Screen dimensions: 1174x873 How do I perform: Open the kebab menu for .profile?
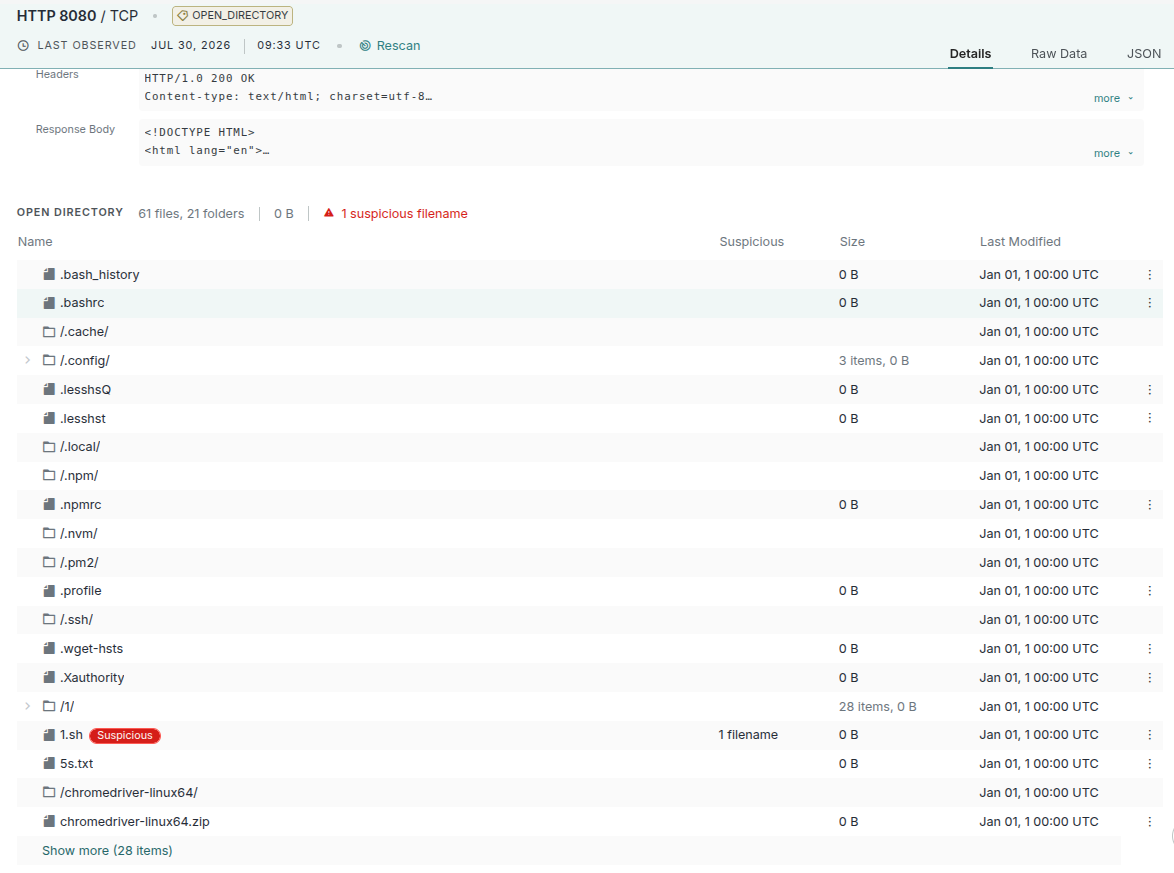[x=1149, y=591]
